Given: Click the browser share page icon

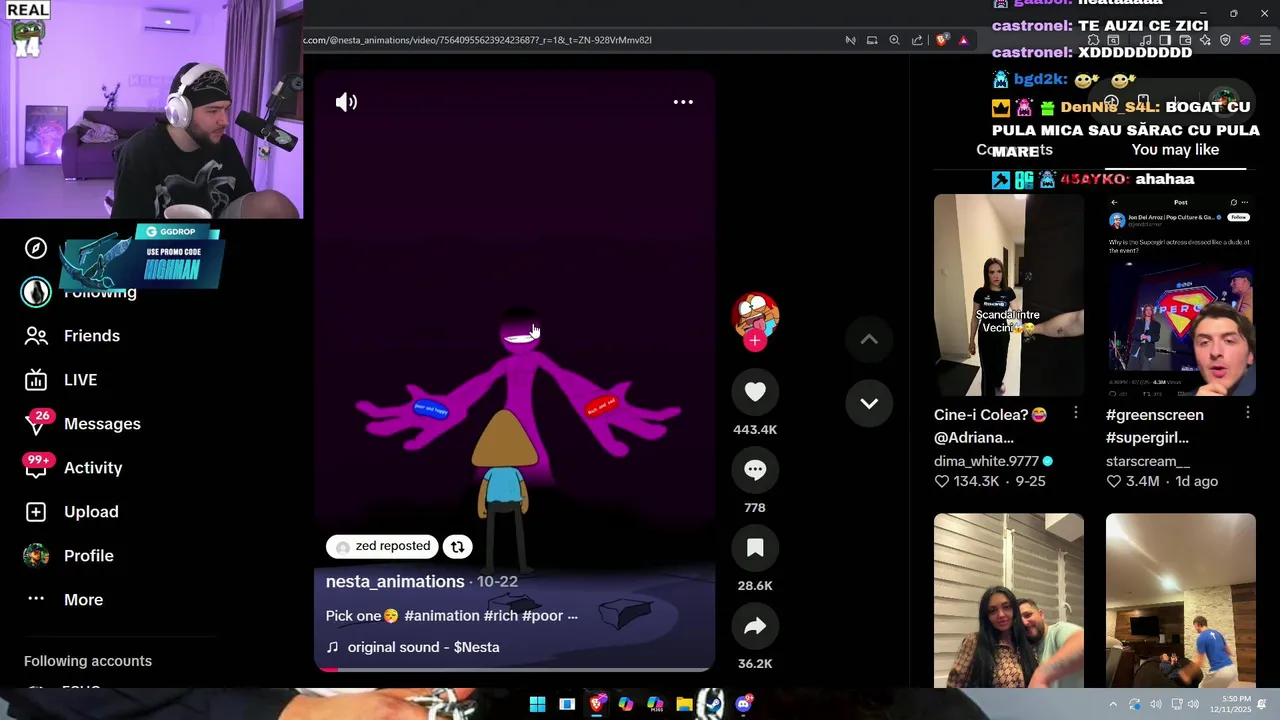Looking at the screenshot, I should [917, 40].
